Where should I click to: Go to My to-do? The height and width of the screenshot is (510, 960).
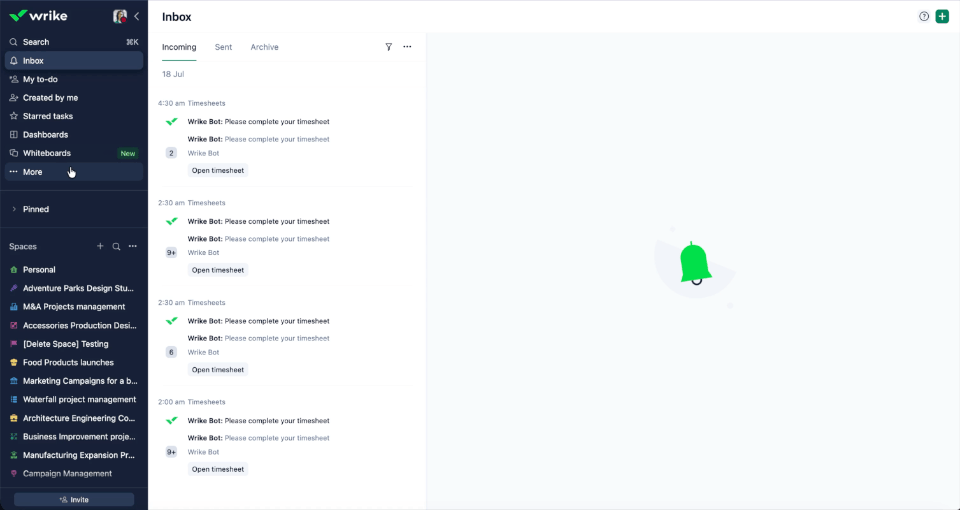tap(74, 79)
